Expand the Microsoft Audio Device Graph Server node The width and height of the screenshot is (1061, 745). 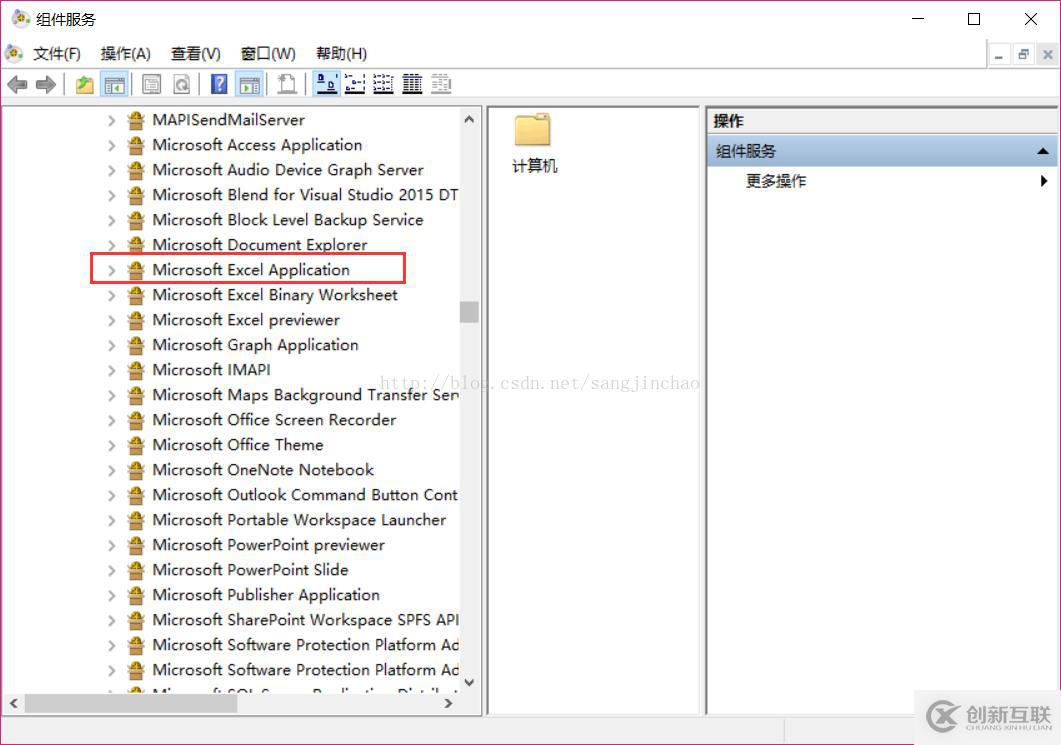pos(112,171)
